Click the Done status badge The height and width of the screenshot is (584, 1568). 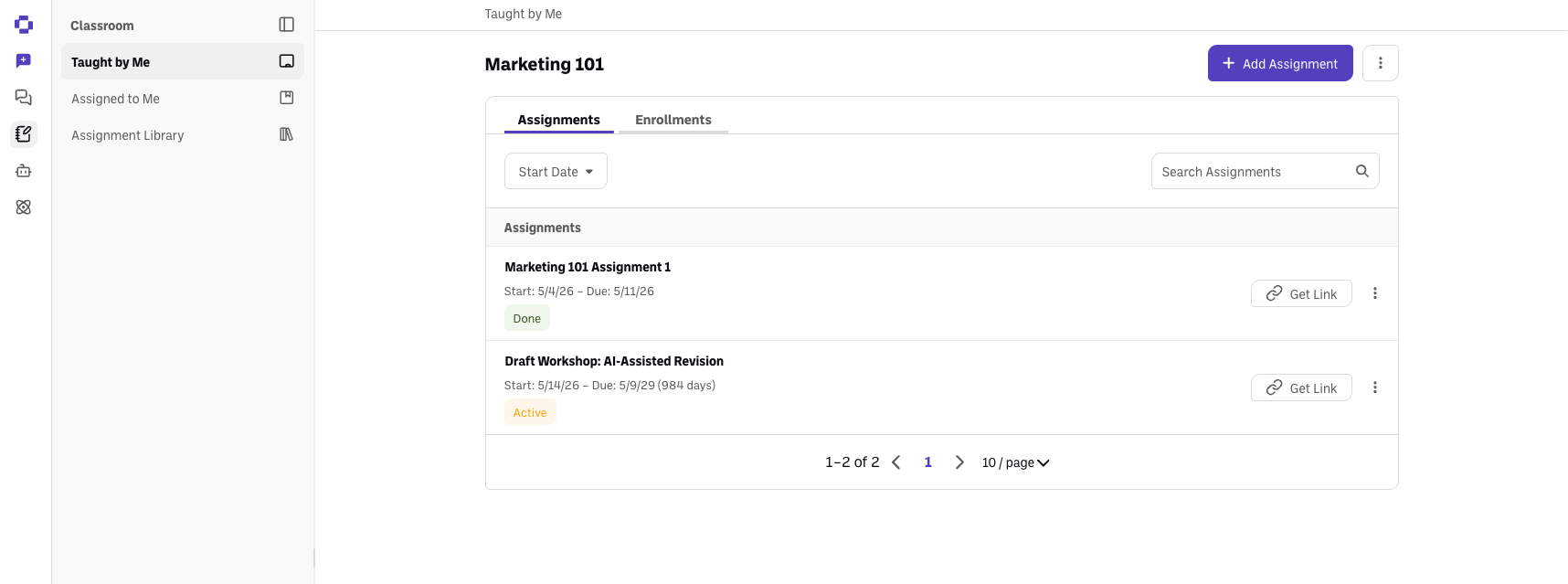point(526,318)
